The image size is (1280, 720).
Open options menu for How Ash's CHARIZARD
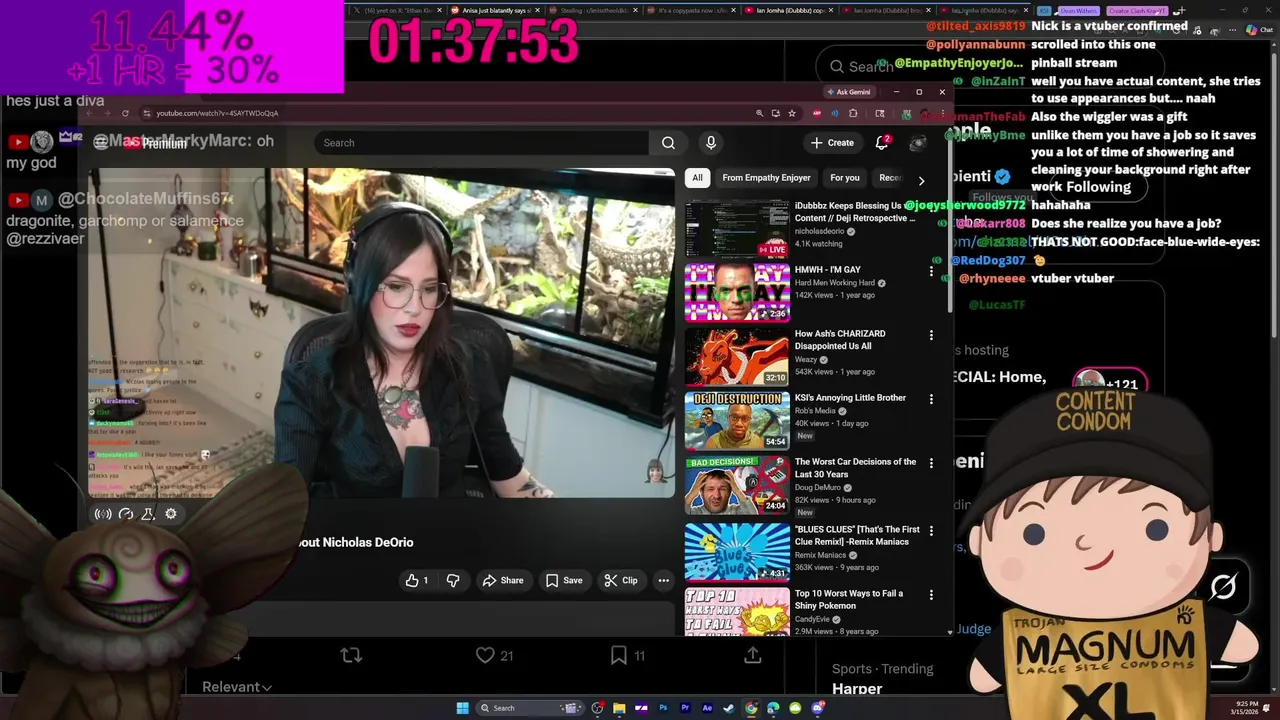(x=931, y=335)
